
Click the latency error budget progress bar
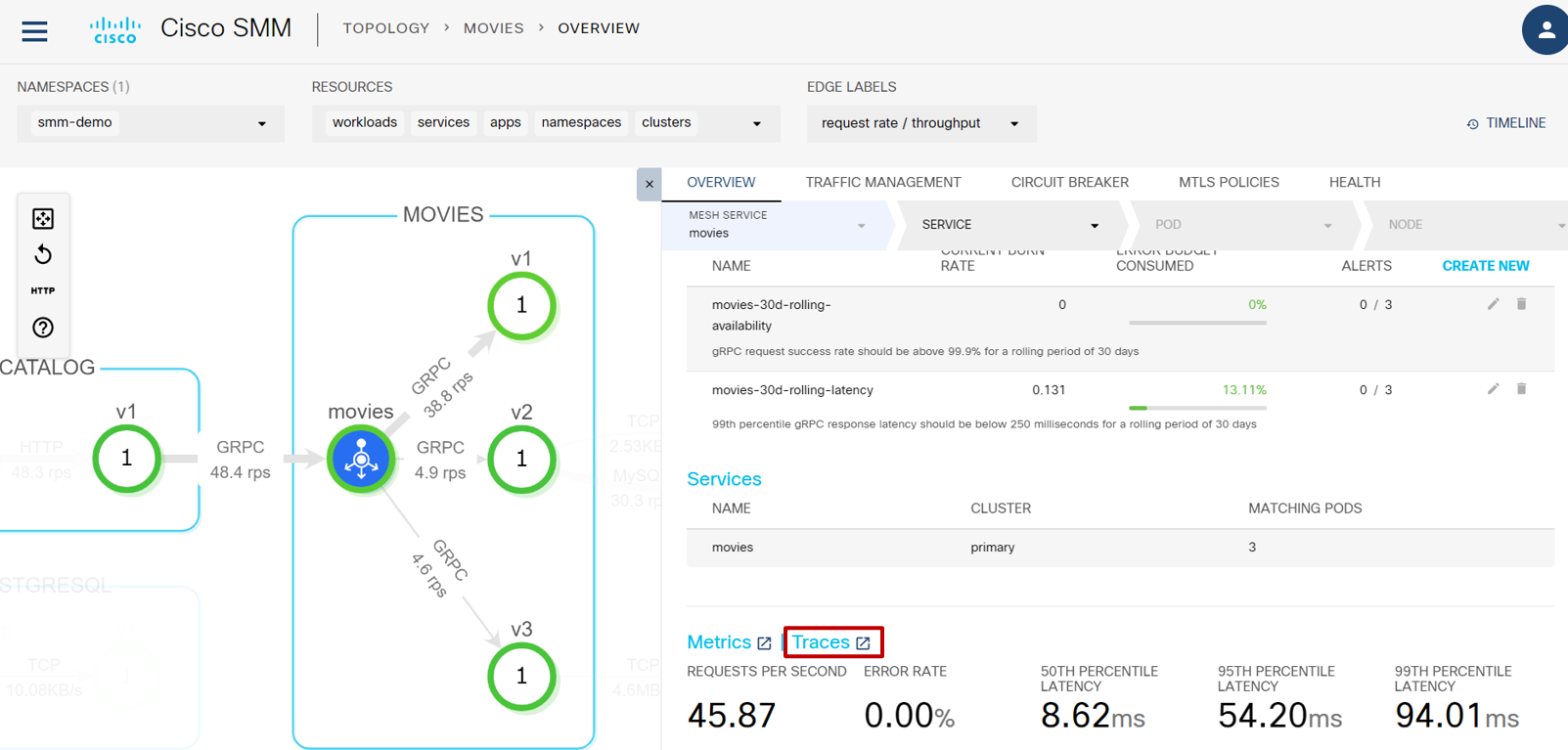click(x=1197, y=408)
